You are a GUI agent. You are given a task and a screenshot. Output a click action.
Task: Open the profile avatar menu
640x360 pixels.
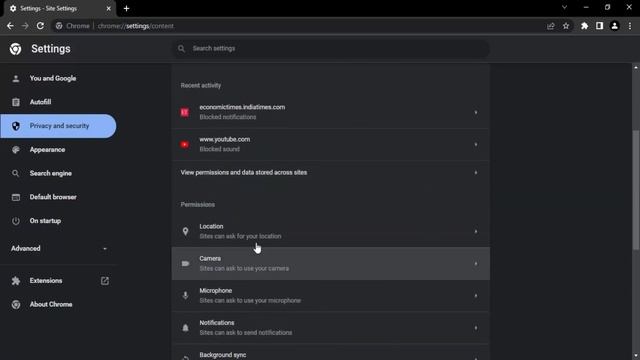[x=614, y=26]
